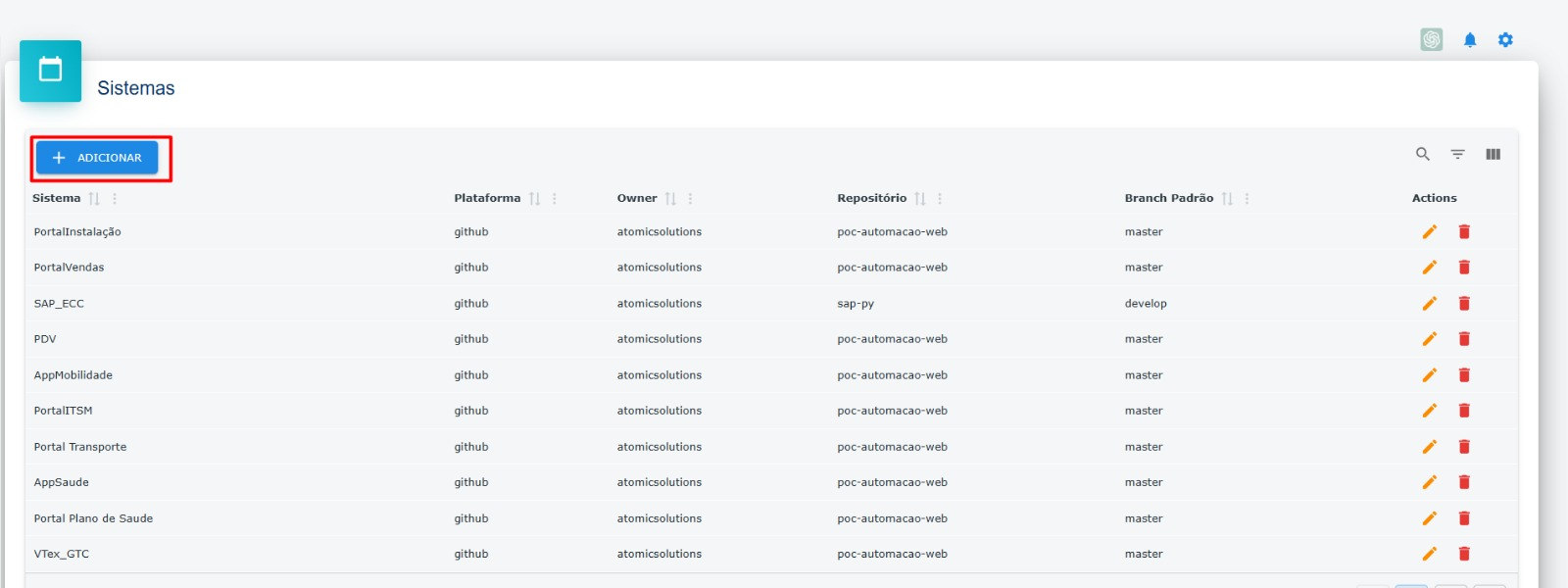Edit the Portal Transporte row
Image resolution: width=1568 pixels, height=588 pixels.
(1430, 447)
